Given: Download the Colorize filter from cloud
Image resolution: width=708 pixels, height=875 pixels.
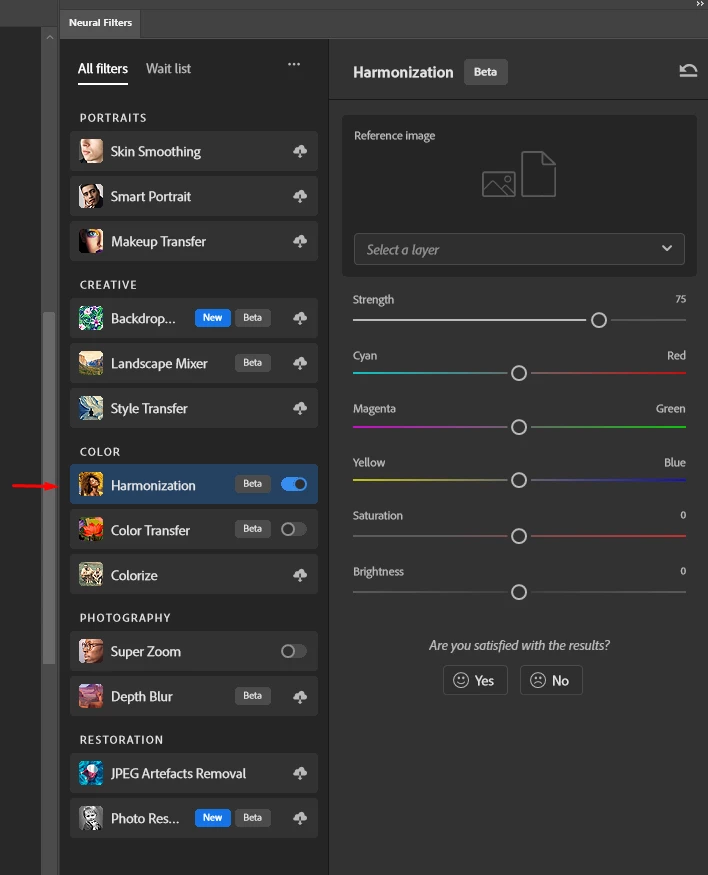Looking at the screenshot, I should (300, 575).
